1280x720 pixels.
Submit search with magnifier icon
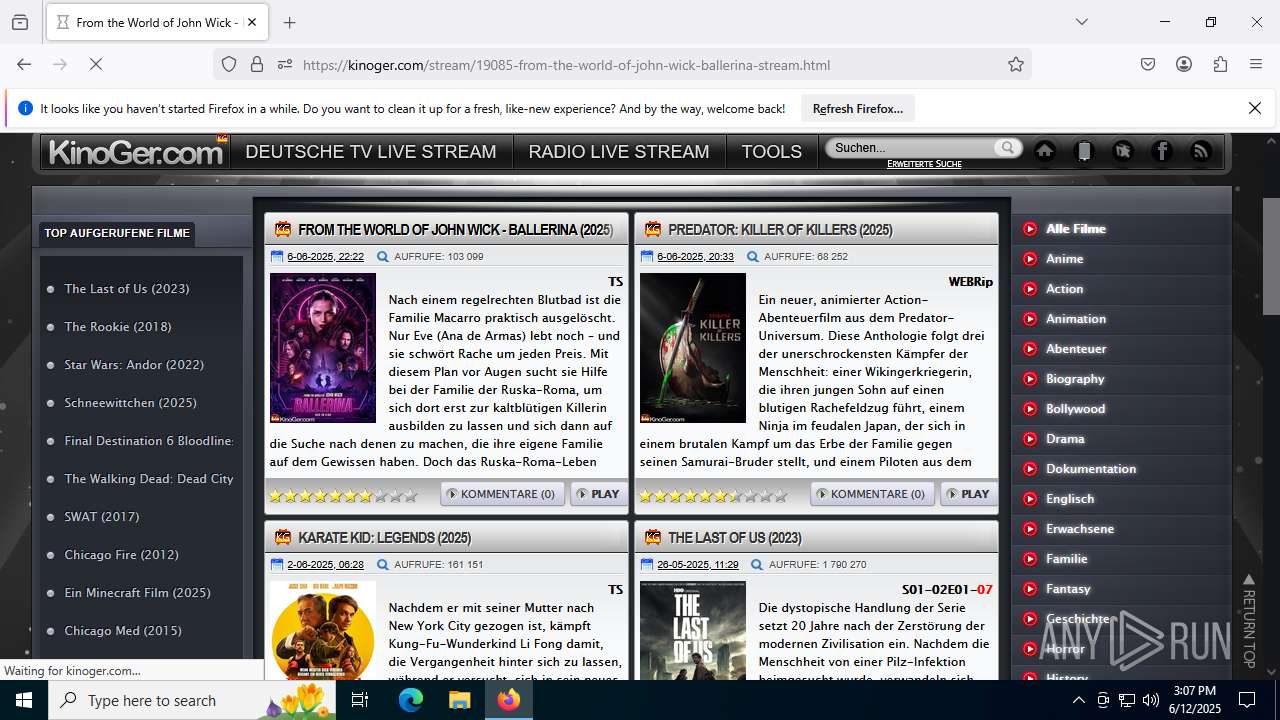[x=1007, y=147]
